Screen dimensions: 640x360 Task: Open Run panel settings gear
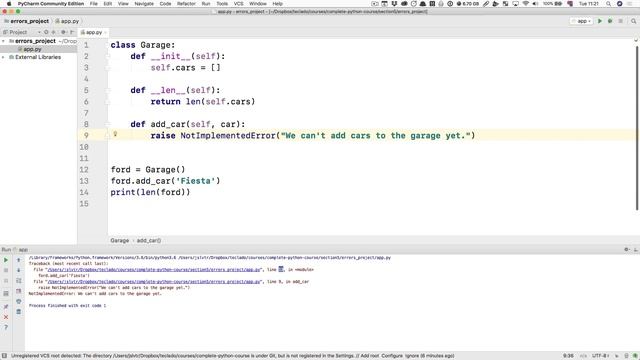[627, 249]
